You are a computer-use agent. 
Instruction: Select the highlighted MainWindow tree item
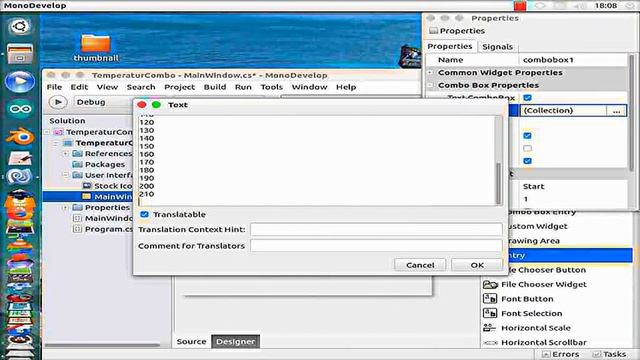[88, 196]
